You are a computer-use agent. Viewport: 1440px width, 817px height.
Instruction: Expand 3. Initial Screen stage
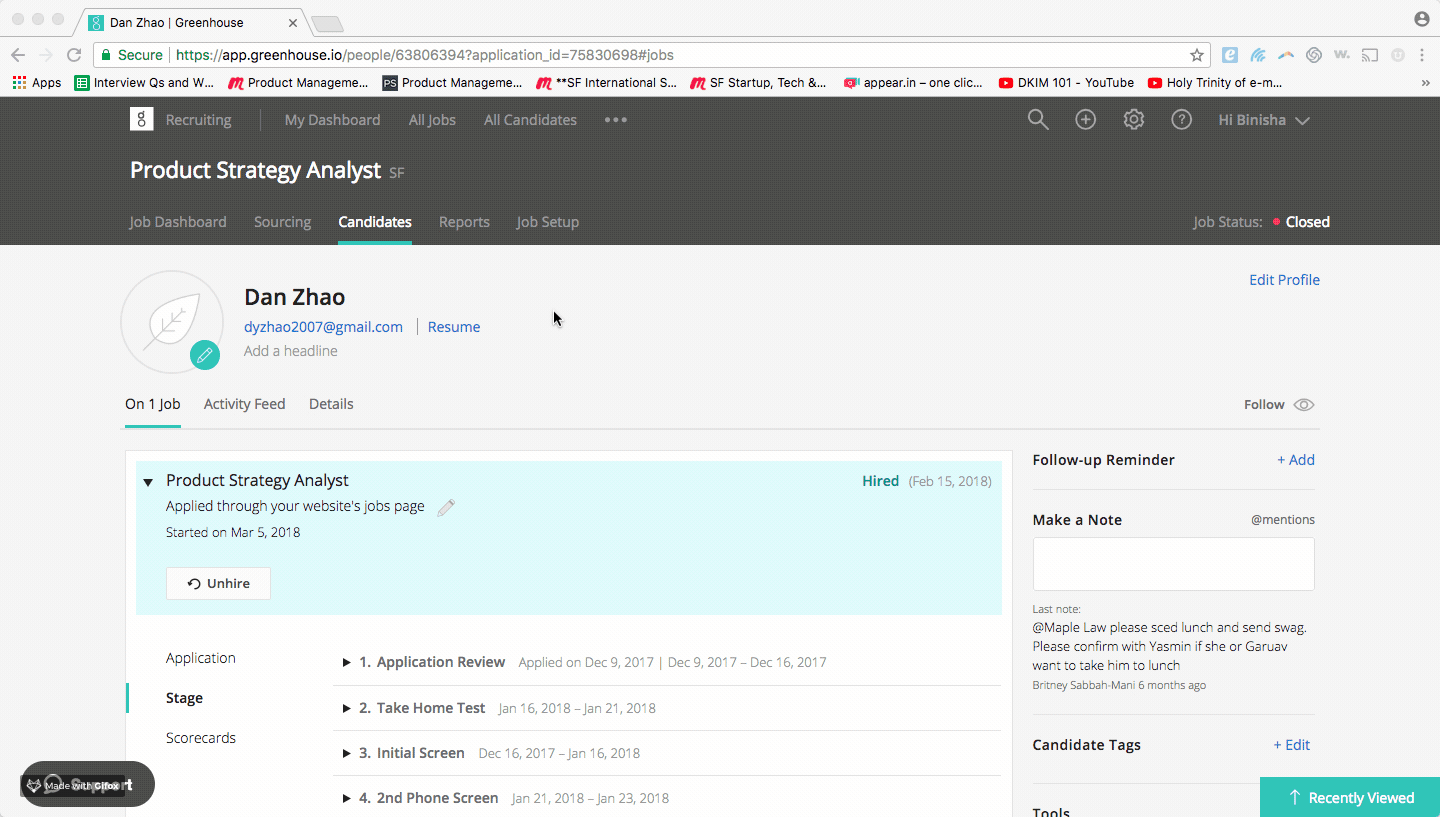tap(346, 753)
